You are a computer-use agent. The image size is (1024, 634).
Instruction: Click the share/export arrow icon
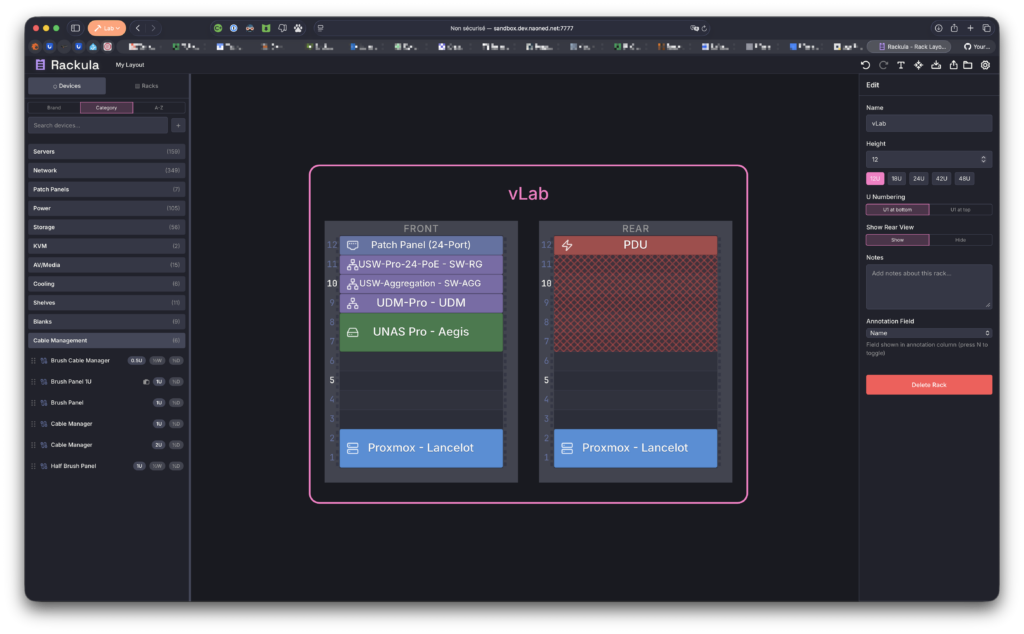pyautogui.click(x=953, y=65)
